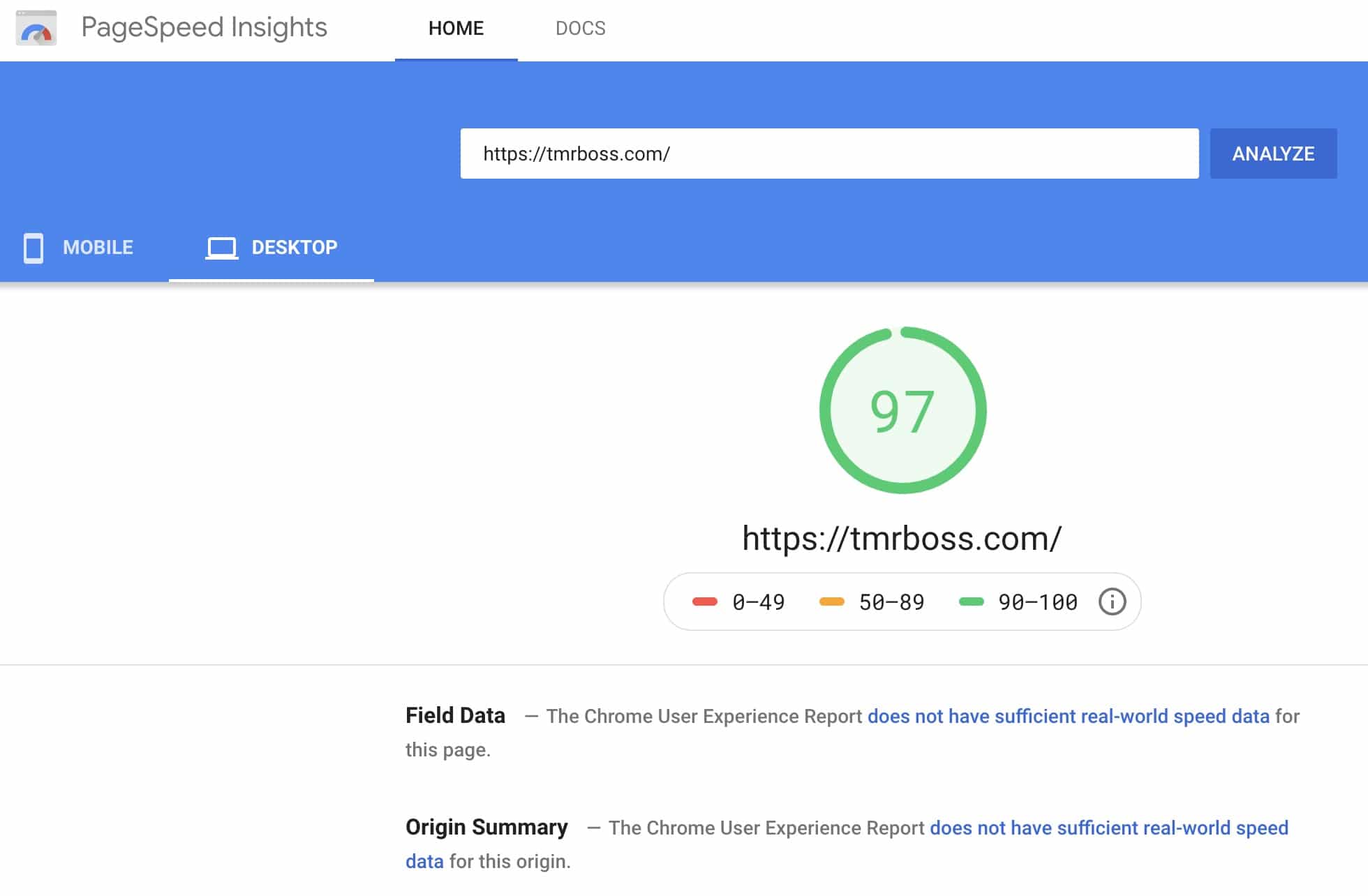
Task: Open the HOME tab
Action: click(456, 29)
